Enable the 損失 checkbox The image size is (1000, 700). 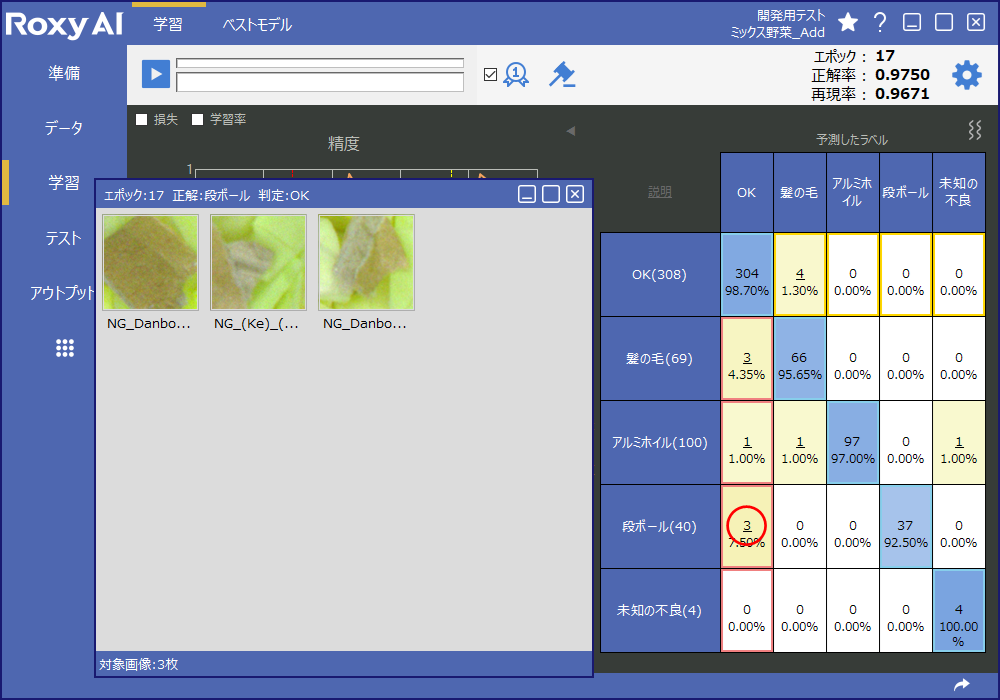tap(142, 120)
